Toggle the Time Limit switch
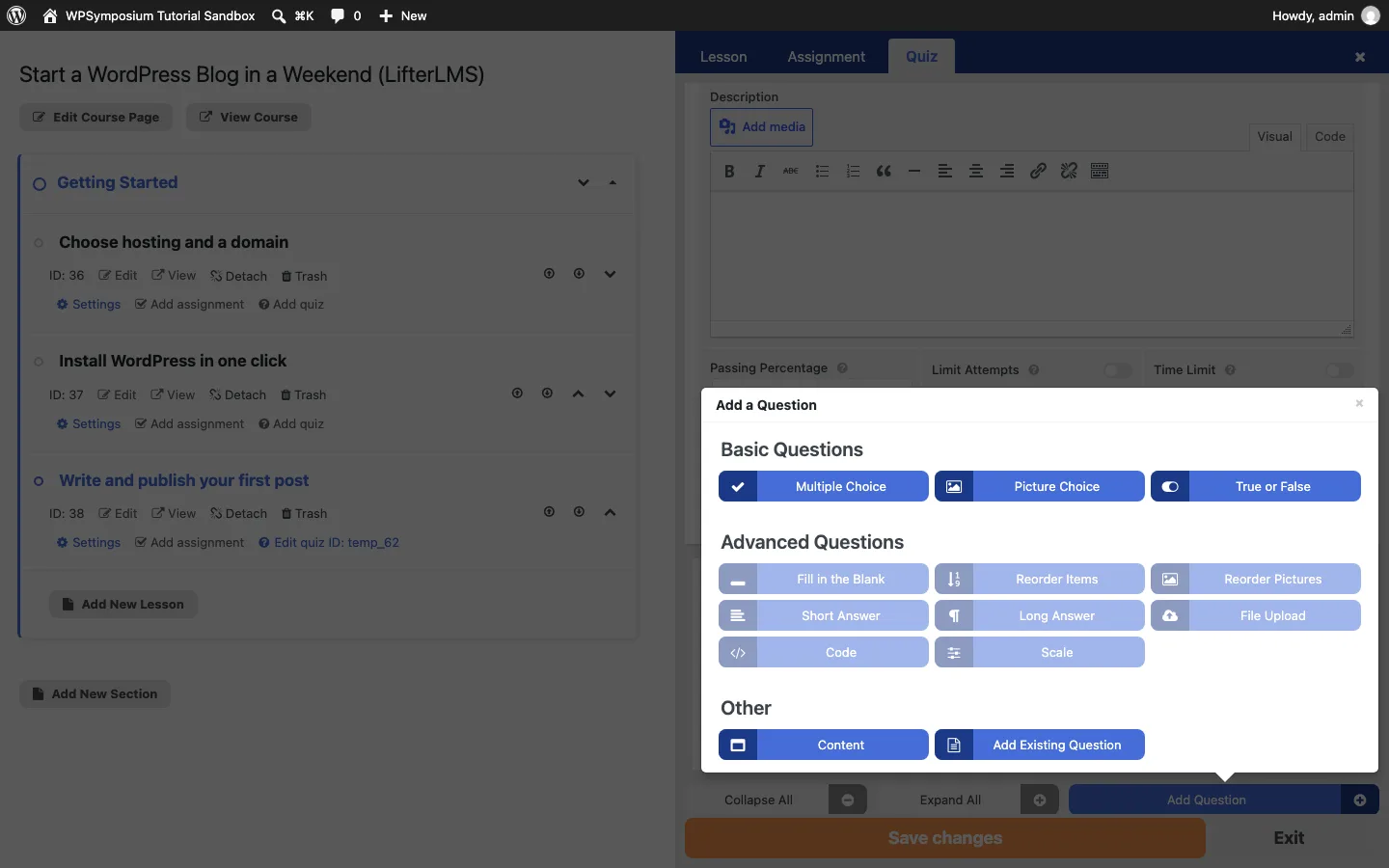 pos(1340,370)
